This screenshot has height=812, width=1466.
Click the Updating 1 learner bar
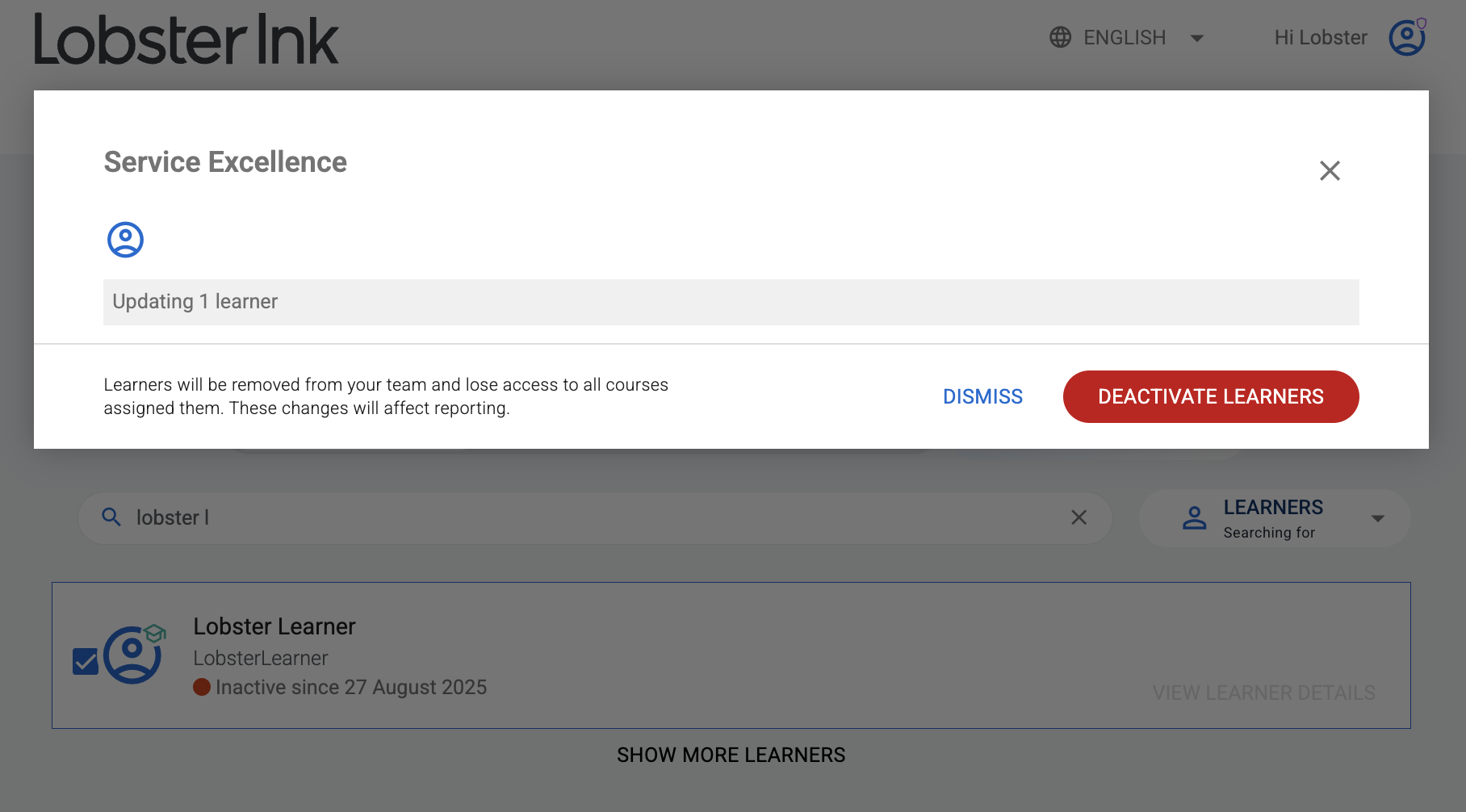pyautogui.click(x=731, y=302)
